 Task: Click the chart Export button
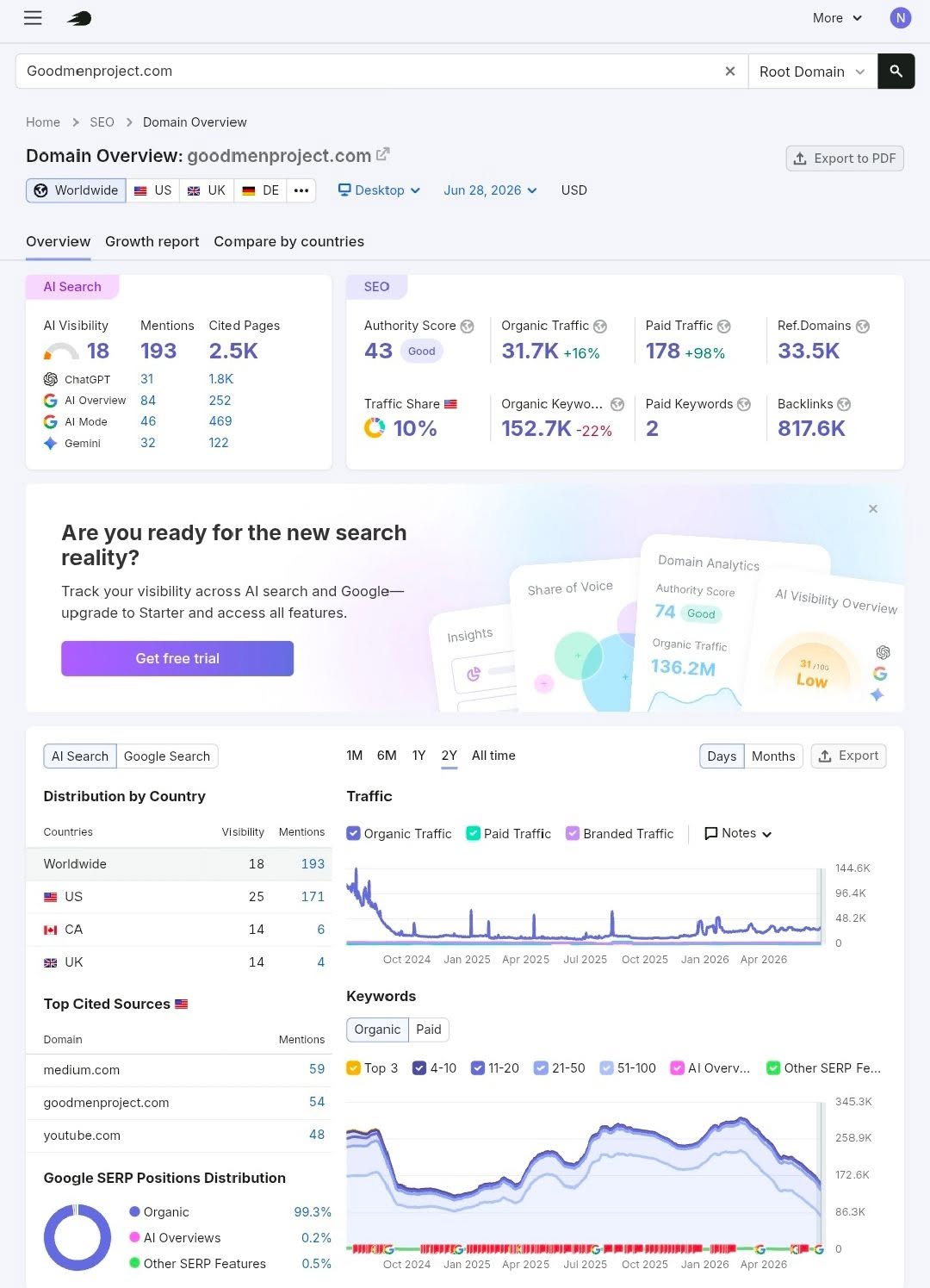[x=848, y=756]
